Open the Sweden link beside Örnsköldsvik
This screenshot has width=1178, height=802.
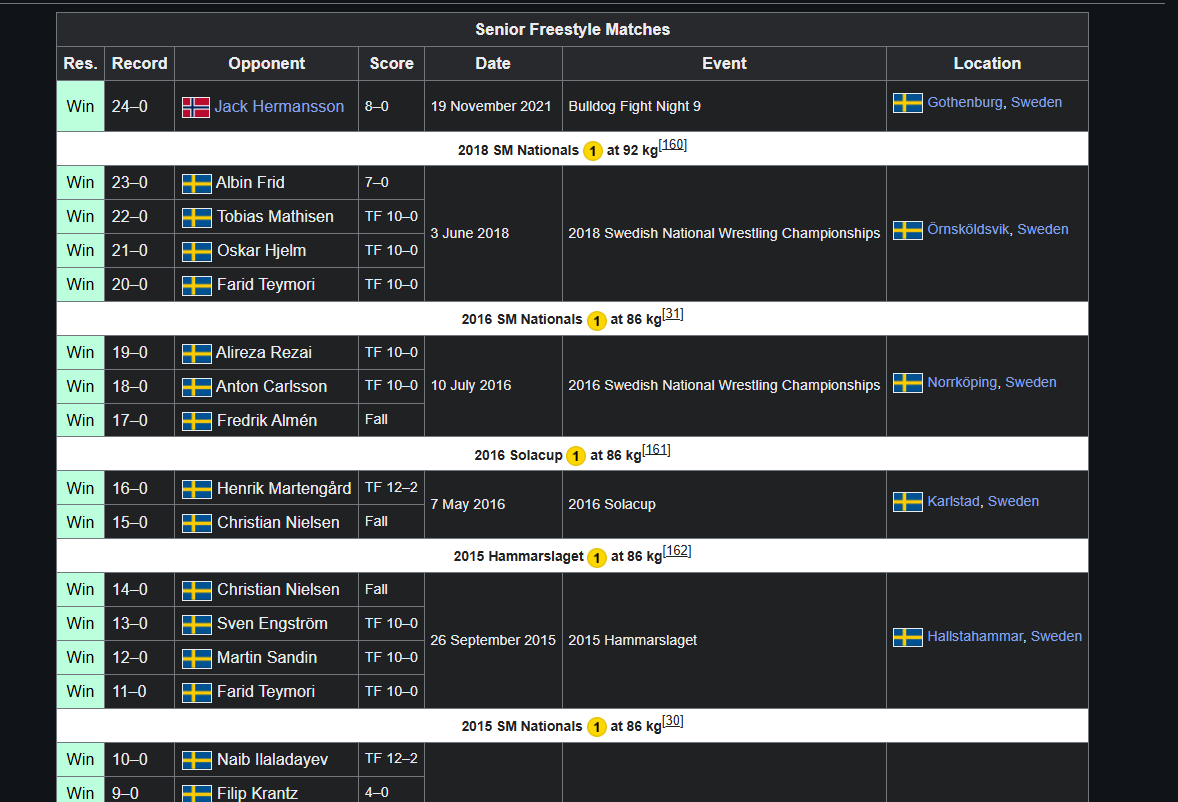click(x=1042, y=229)
